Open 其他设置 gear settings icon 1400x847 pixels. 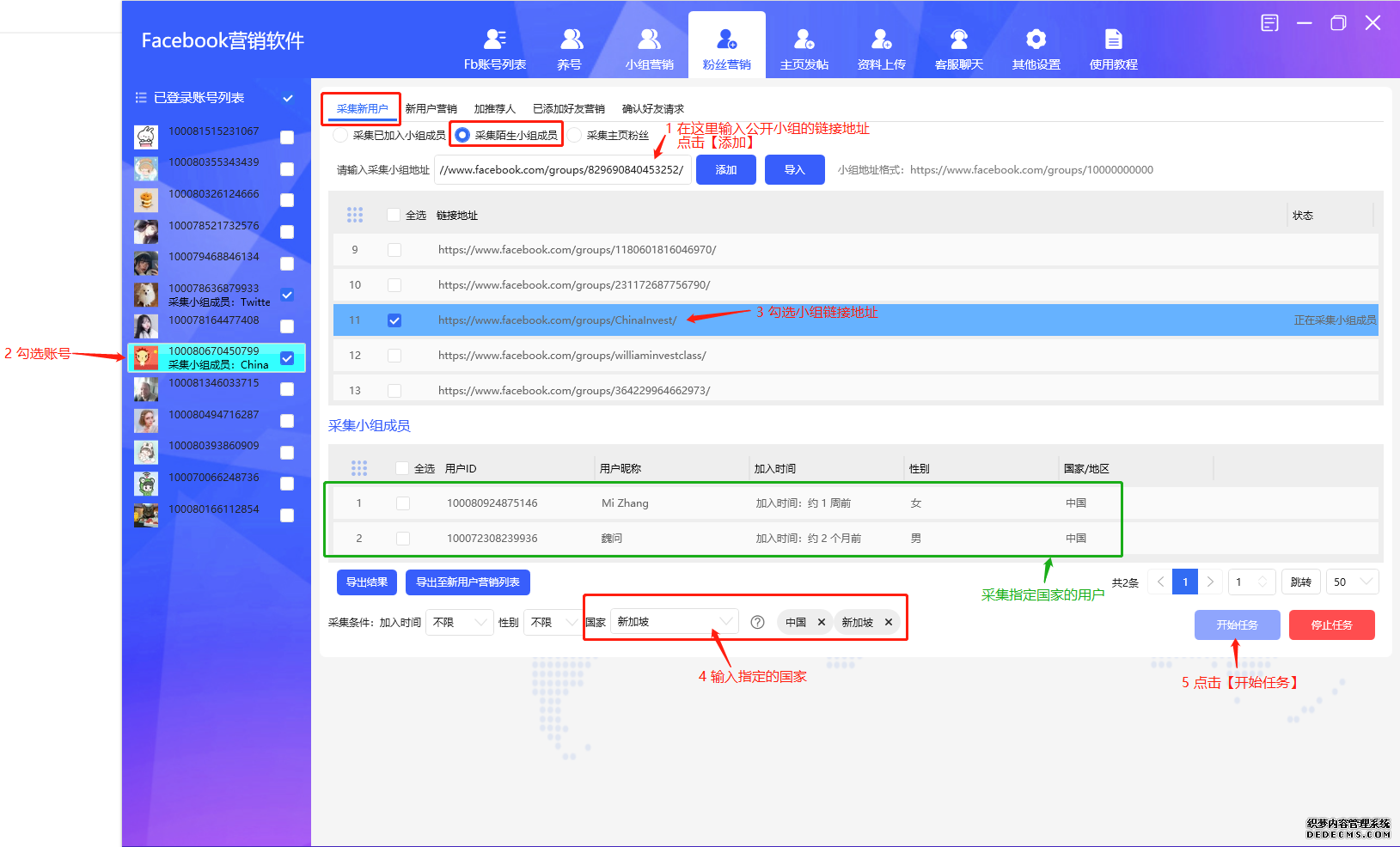tap(1036, 40)
